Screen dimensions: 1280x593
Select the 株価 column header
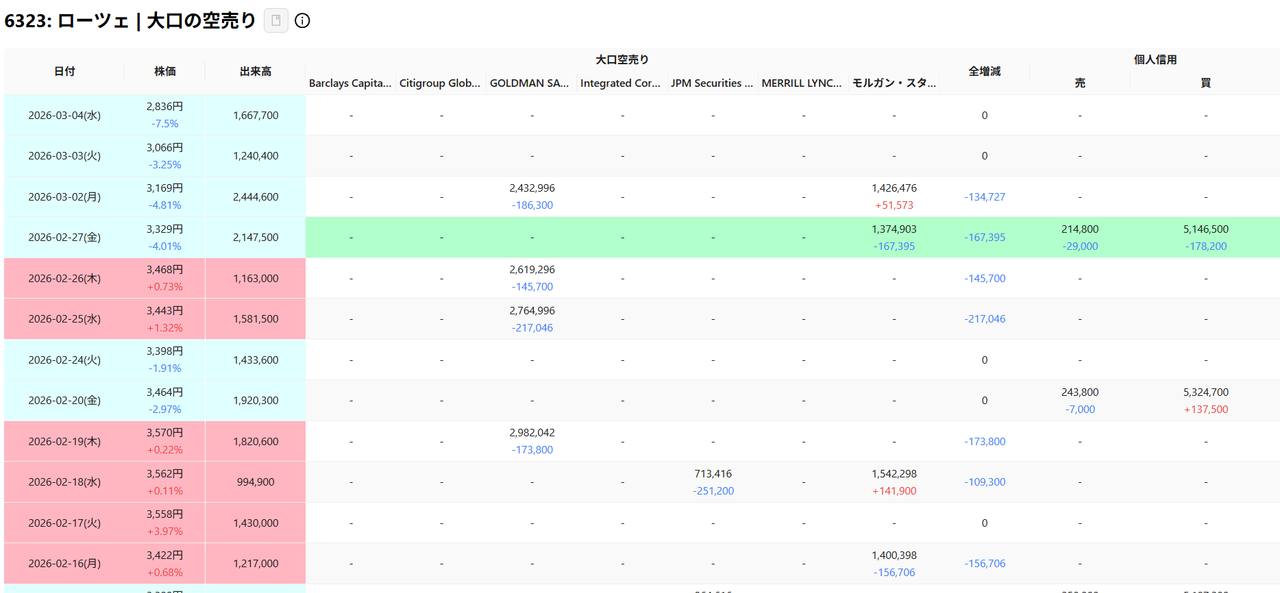[x=165, y=72]
